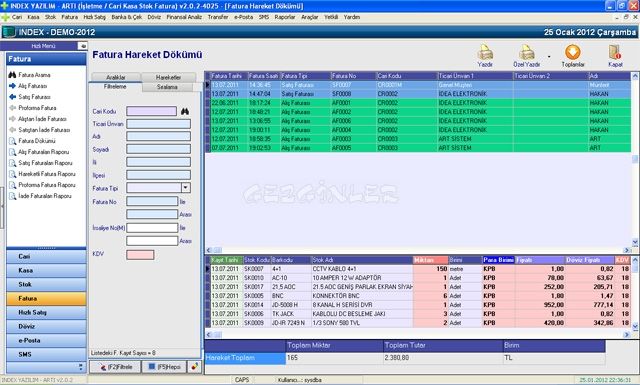This screenshot has width=640, height=385.
Task: Click the Soyadı input field
Action: (158, 149)
